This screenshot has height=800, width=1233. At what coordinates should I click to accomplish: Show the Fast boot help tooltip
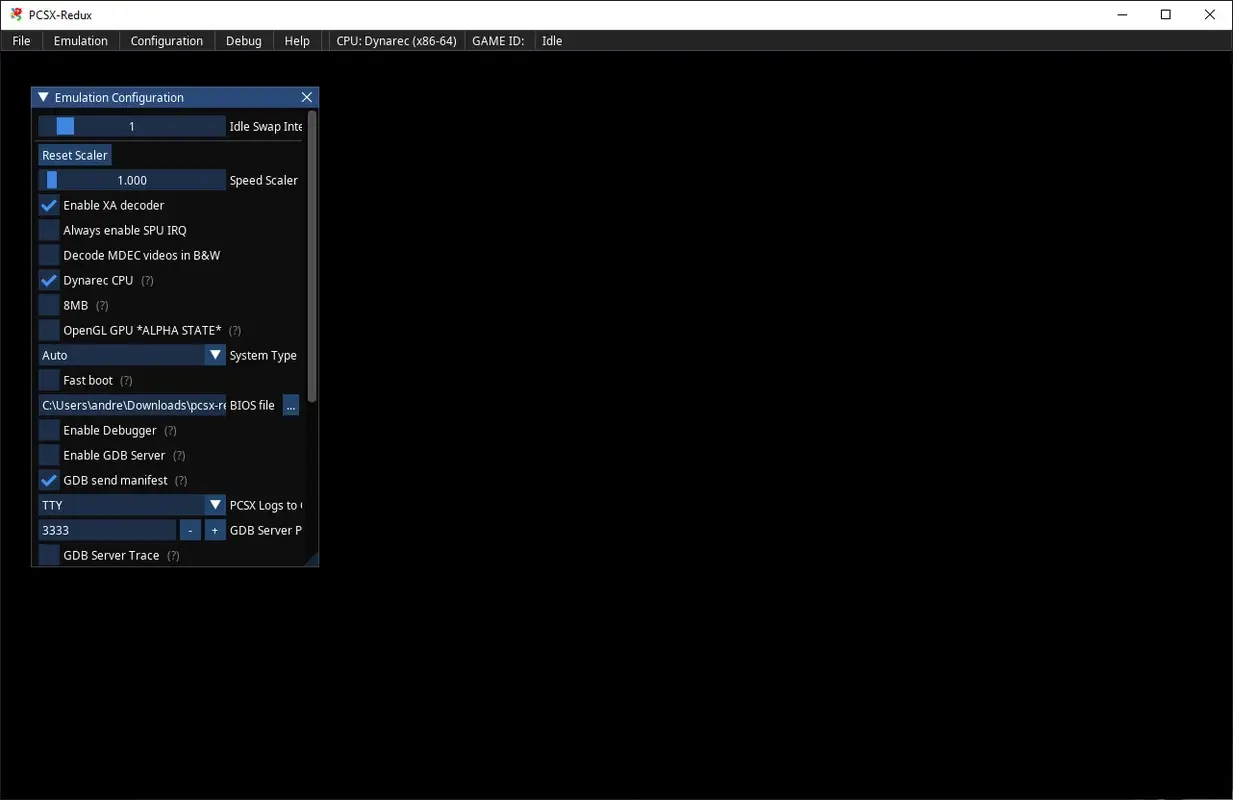[126, 380]
